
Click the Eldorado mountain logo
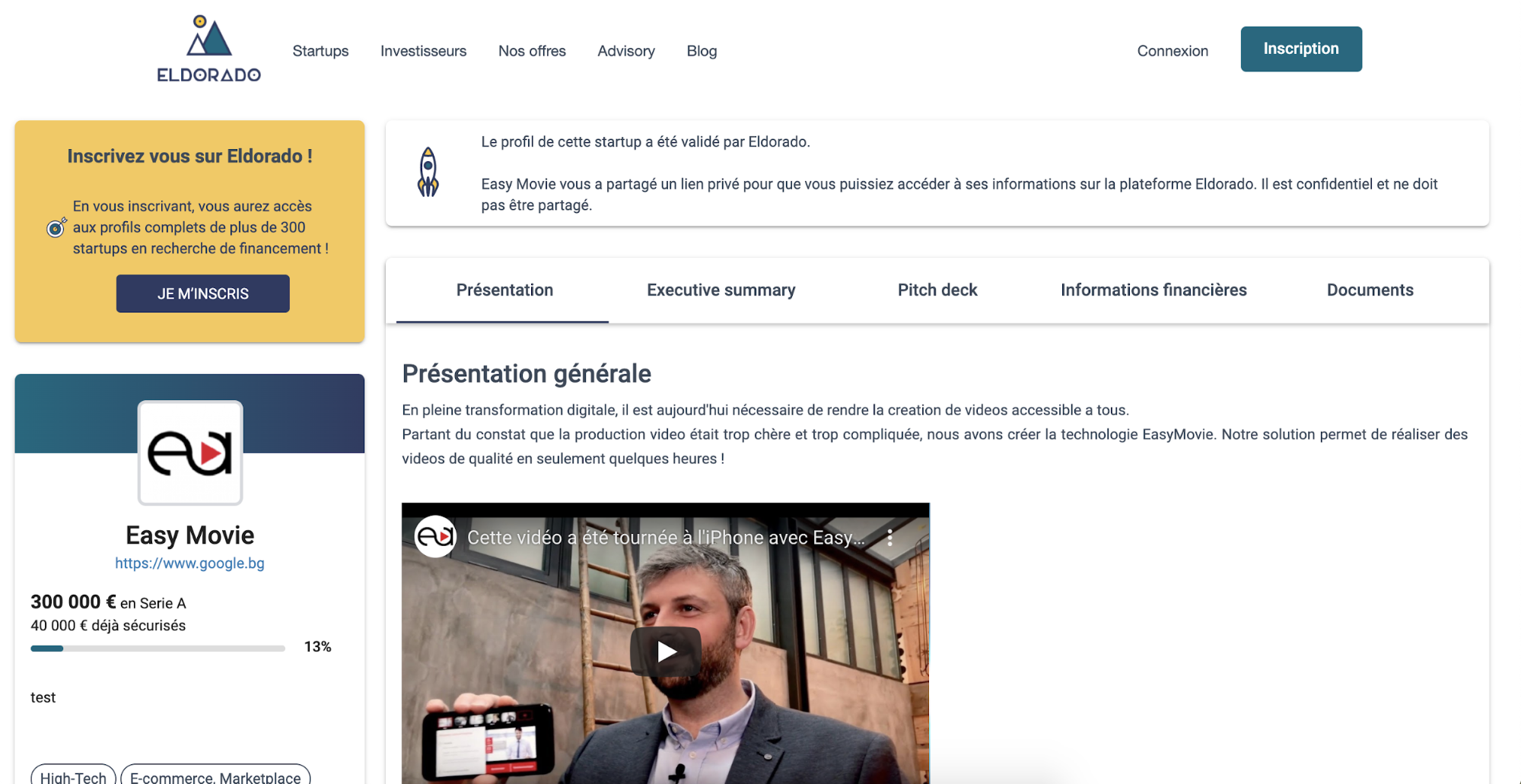pyautogui.click(x=208, y=49)
